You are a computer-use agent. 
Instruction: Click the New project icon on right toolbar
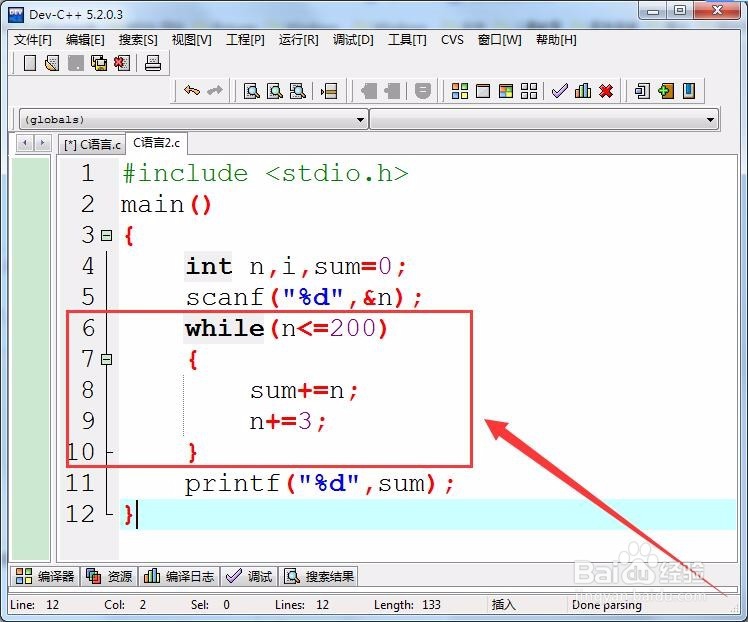coord(642,91)
